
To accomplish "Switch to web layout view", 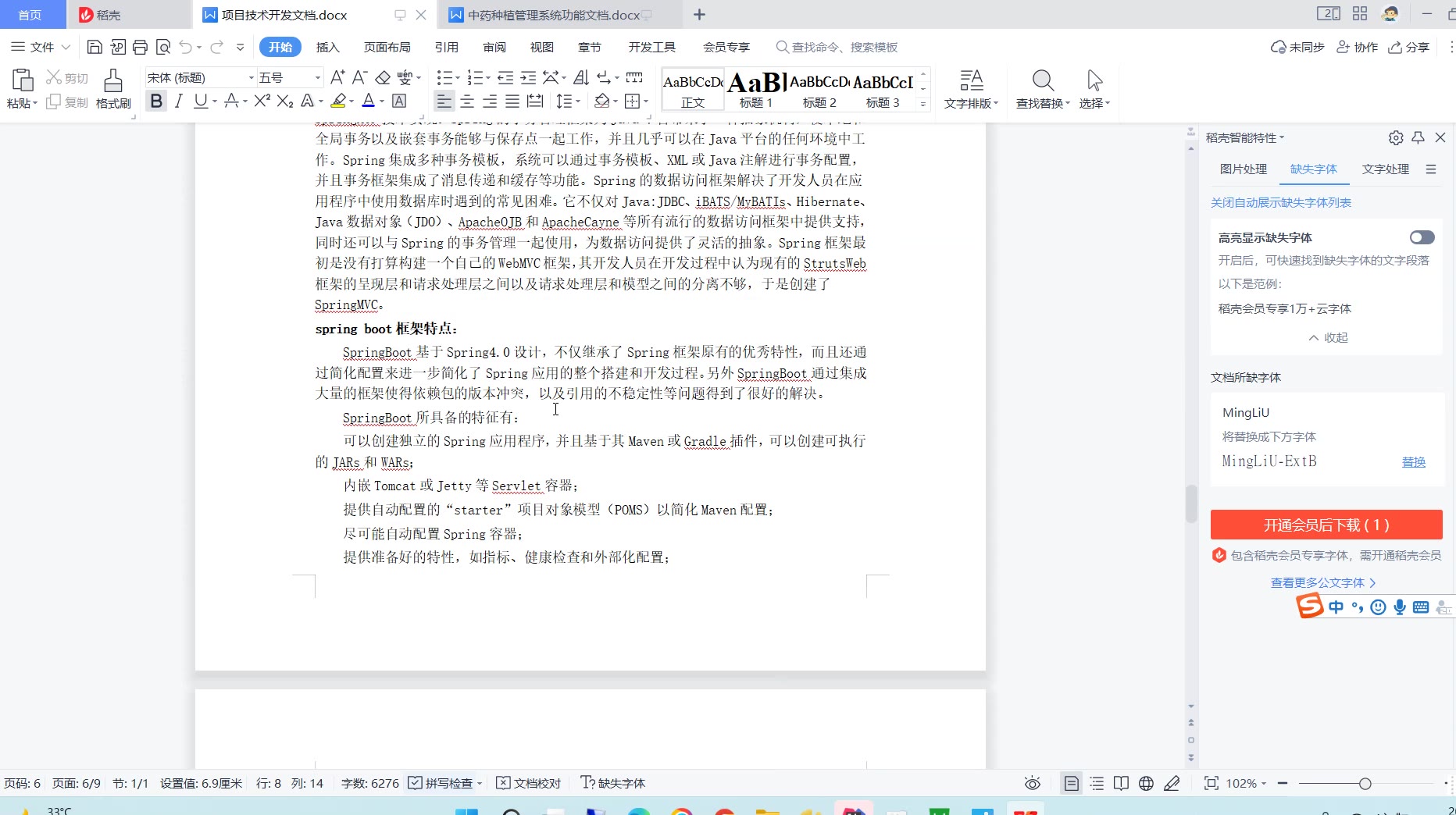I will pyautogui.click(x=1146, y=783).
